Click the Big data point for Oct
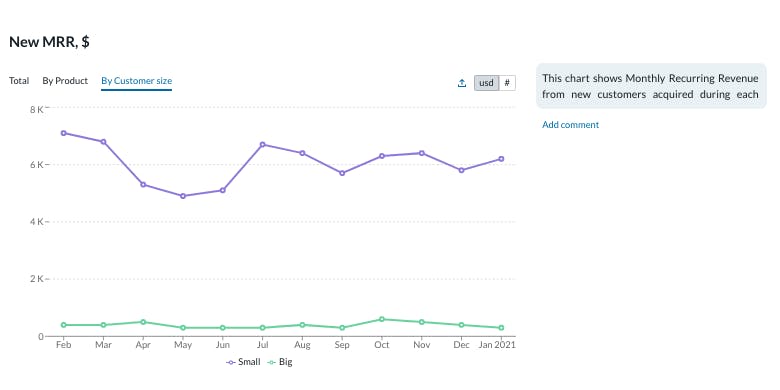This screenshot has height=390, width=780. (x=382, y=319)
